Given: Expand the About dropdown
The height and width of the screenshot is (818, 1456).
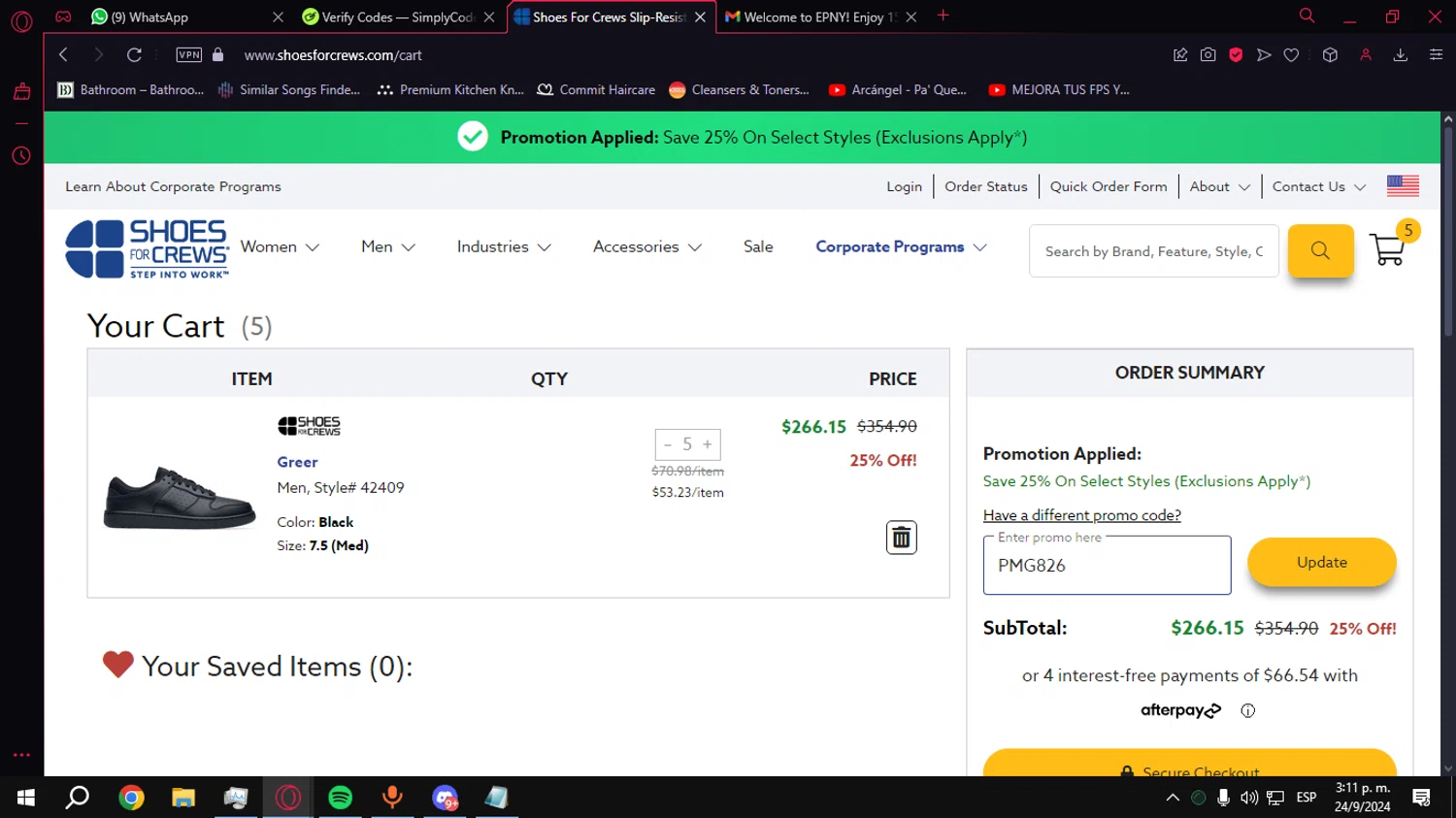Looking at the screenshot, I should tap(1219, 186).
